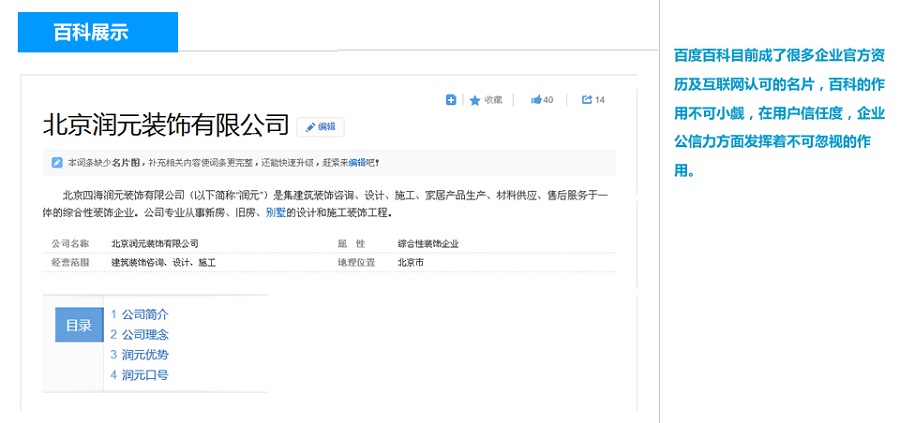Click the 编辑 button beside the title

tap(320, 127)
